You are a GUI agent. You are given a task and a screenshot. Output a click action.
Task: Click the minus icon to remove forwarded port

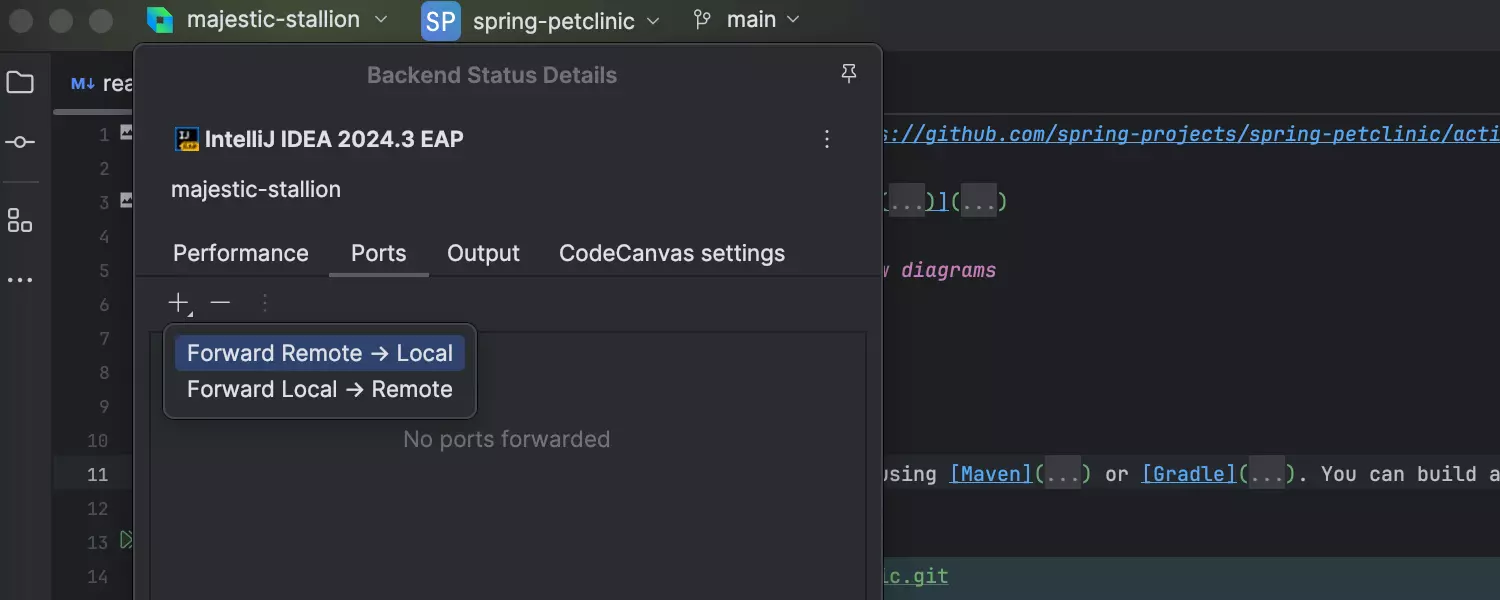[221, 302]
